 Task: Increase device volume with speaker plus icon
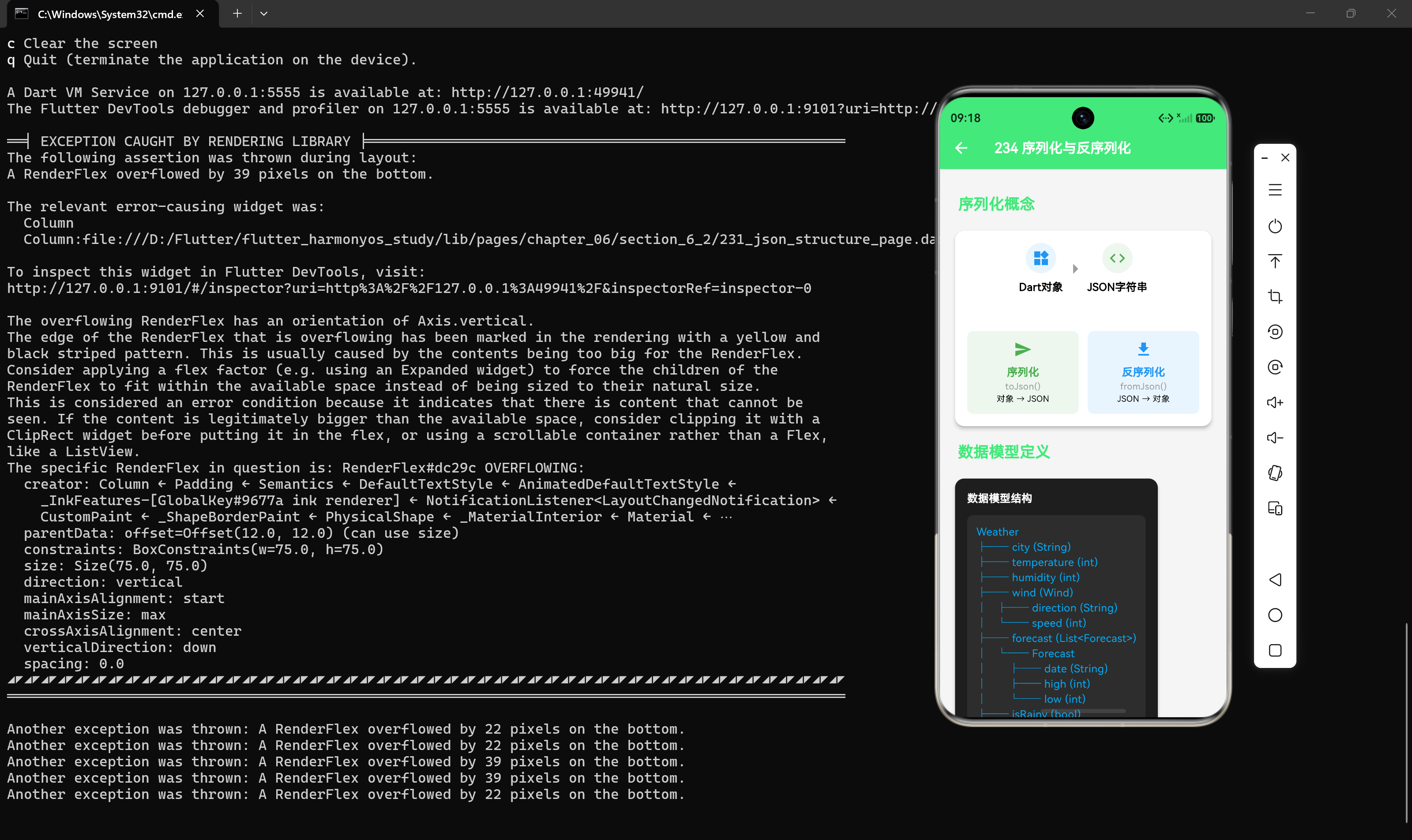tap(1274, 402)
